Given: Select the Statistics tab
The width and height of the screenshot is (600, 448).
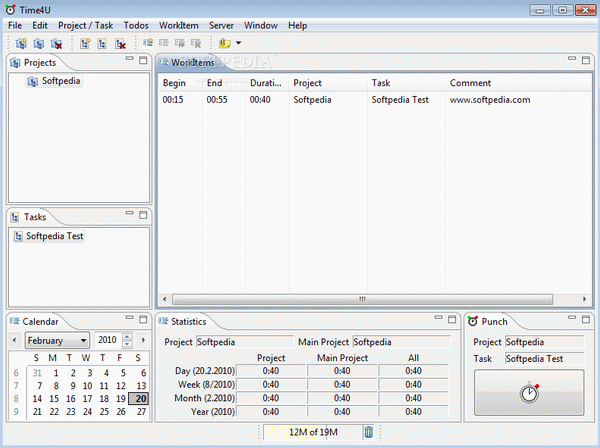Looking at the screenshot, I should tap(183, 321).
